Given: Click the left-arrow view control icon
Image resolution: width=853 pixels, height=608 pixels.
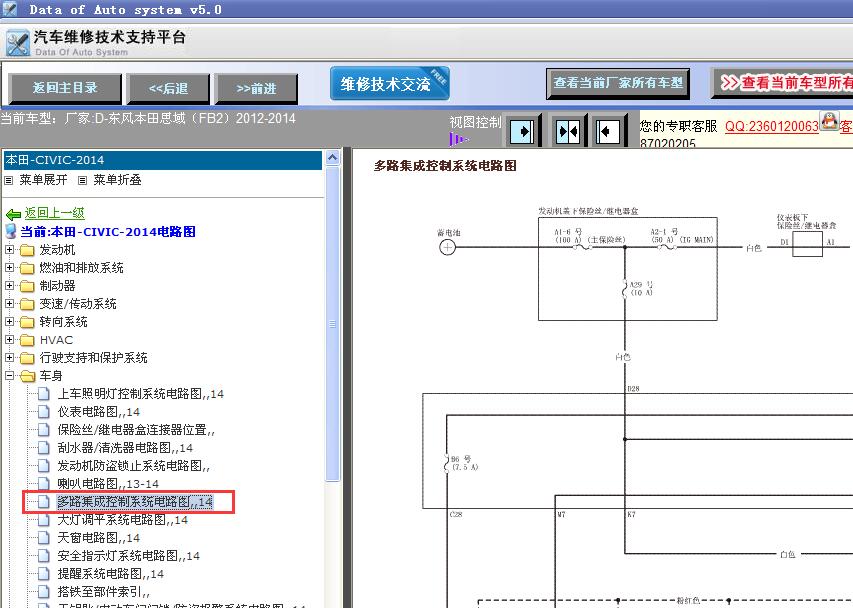Looking at the screenshot, I should pos(608,131).
